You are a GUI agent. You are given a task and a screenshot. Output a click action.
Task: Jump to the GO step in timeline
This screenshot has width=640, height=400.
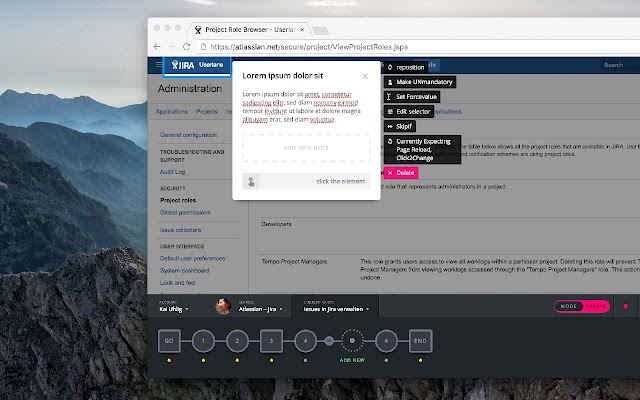click(x=169, y=341)
